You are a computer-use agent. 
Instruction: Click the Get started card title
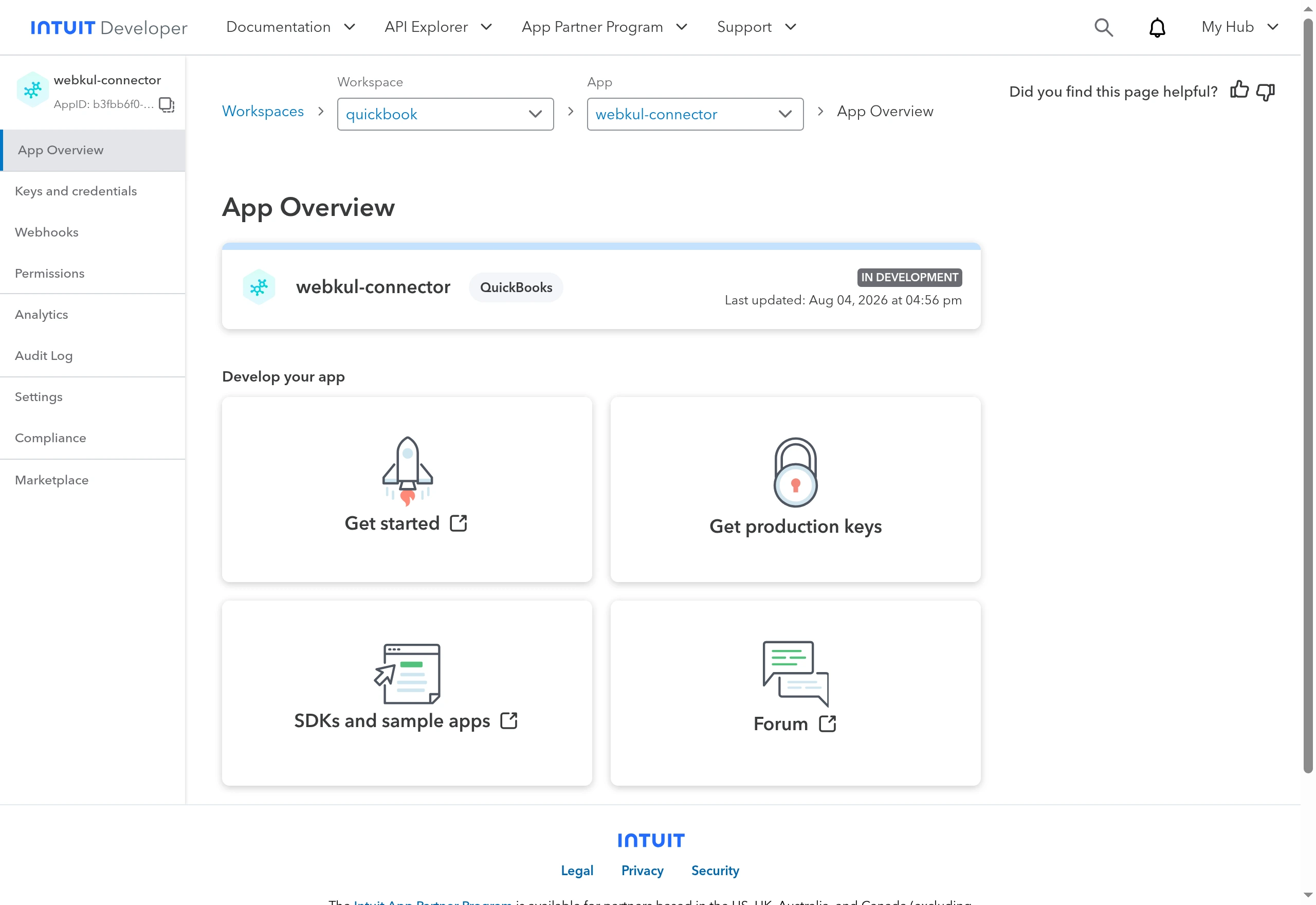coord(392,523)
